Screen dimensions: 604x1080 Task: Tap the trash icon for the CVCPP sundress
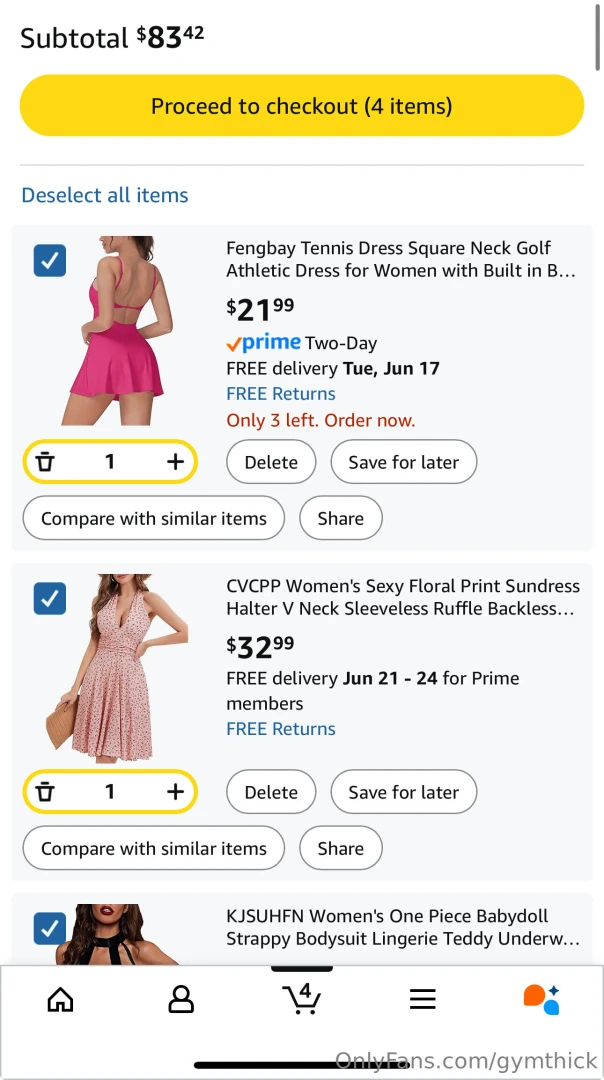[x=45, y=791]
